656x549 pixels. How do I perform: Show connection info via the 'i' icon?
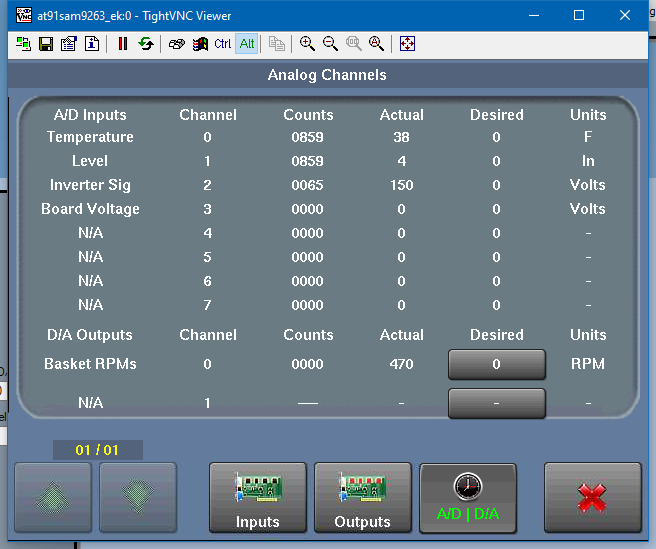(92, 44)
